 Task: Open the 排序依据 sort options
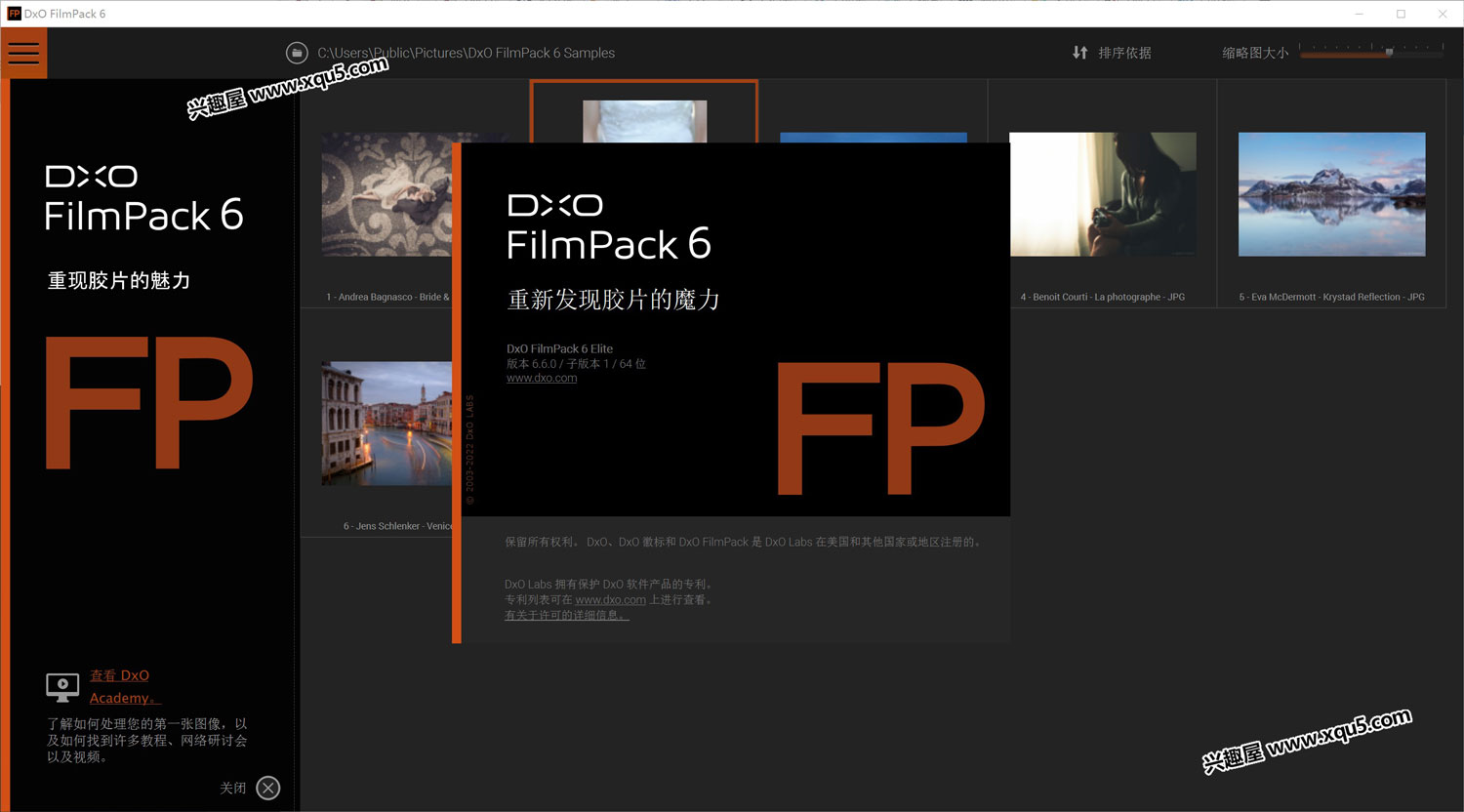(x=1124, y=53)
